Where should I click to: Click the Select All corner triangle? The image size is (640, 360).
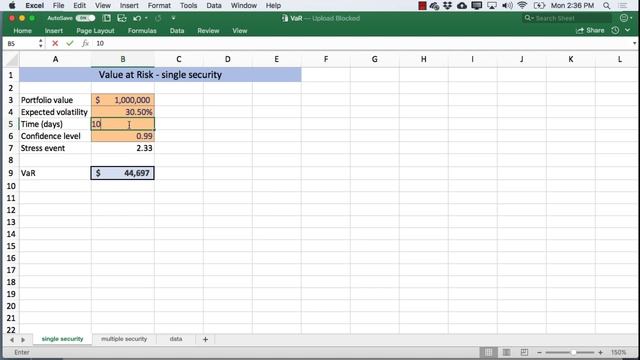pos(11,60)
